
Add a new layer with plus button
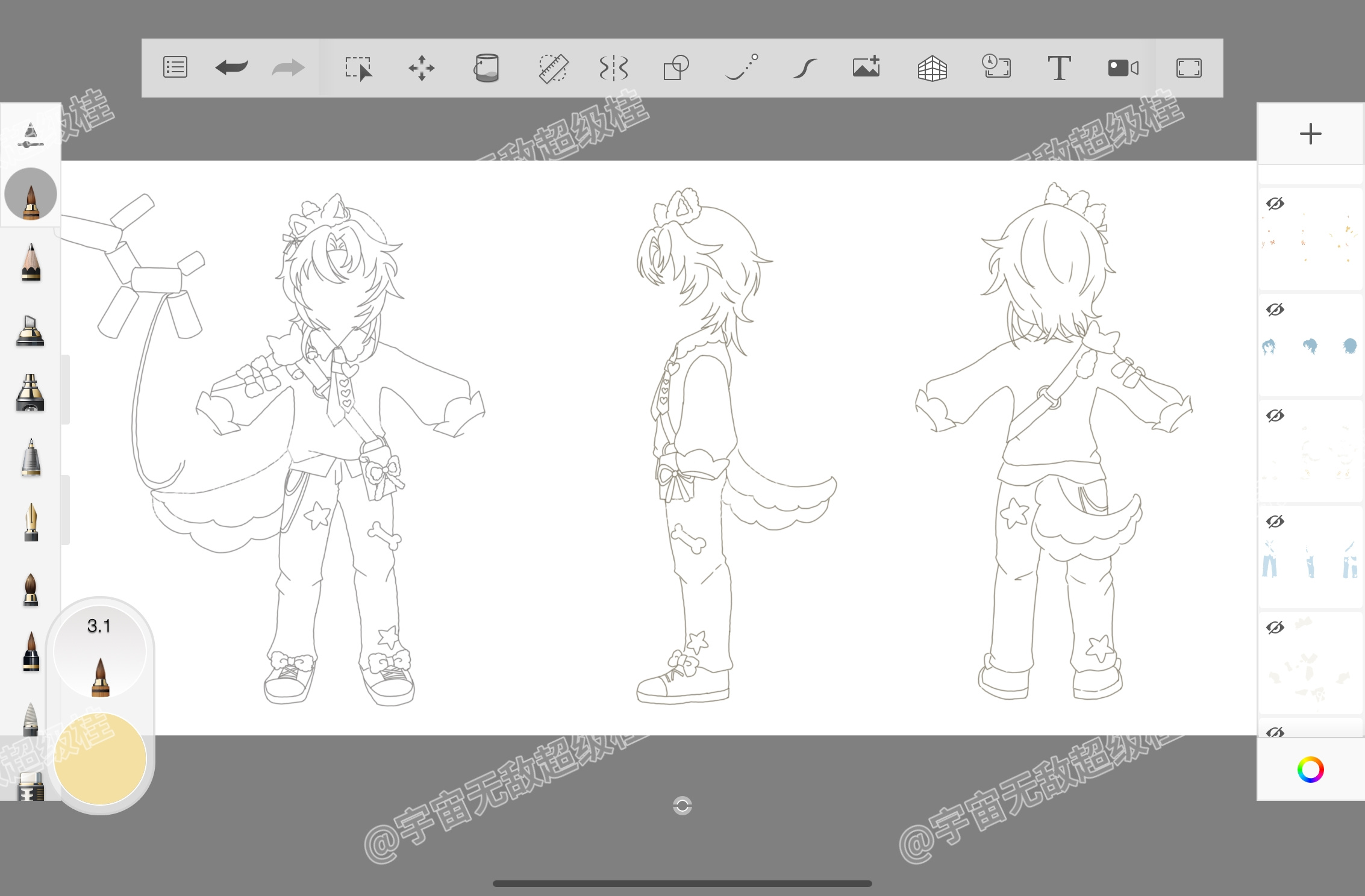1310,134
